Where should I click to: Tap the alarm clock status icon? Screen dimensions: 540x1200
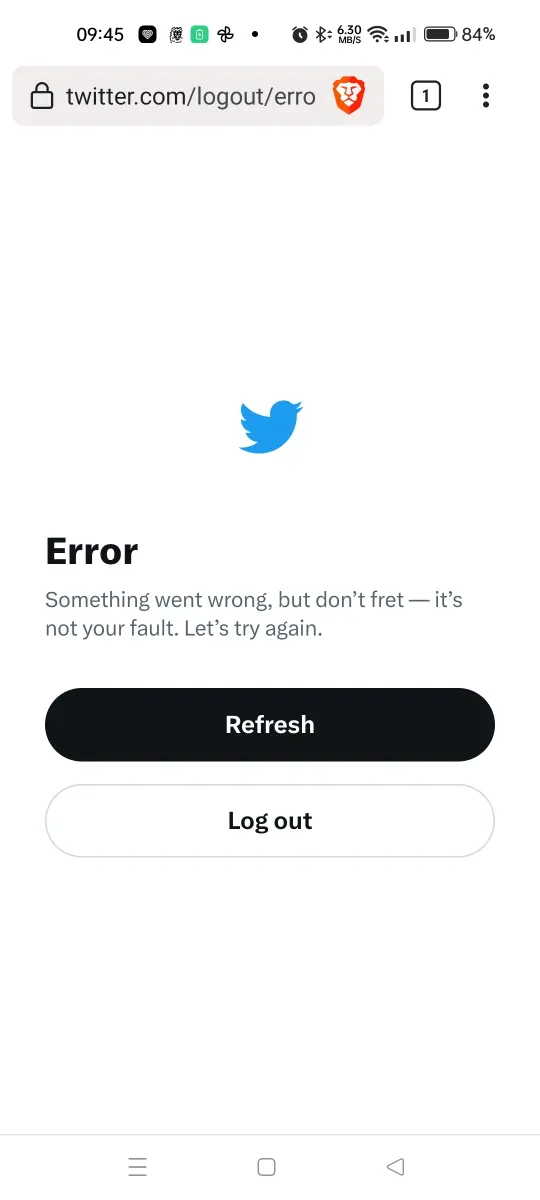pos(300,34)
